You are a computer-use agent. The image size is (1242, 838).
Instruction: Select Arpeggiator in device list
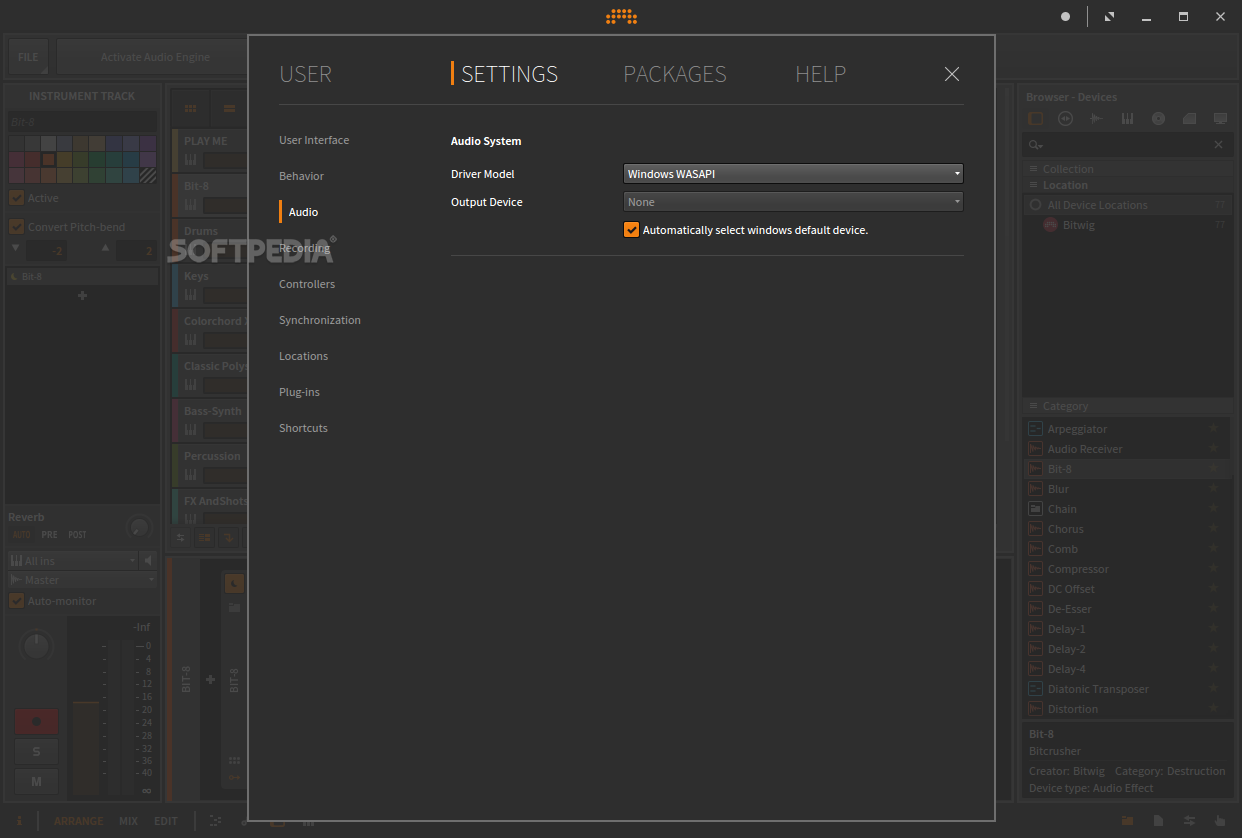click(x=1124, y=429)
